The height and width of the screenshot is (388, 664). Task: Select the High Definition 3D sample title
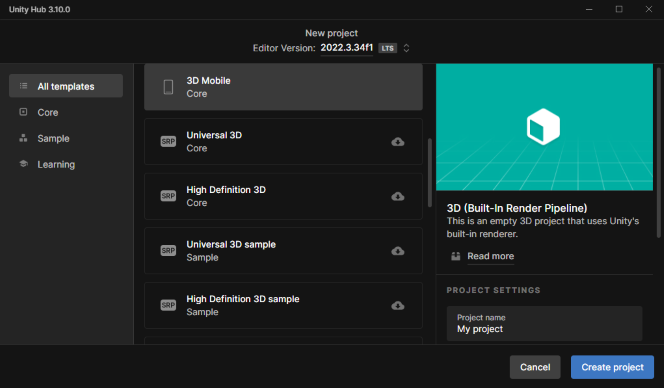tap(243, 299)
